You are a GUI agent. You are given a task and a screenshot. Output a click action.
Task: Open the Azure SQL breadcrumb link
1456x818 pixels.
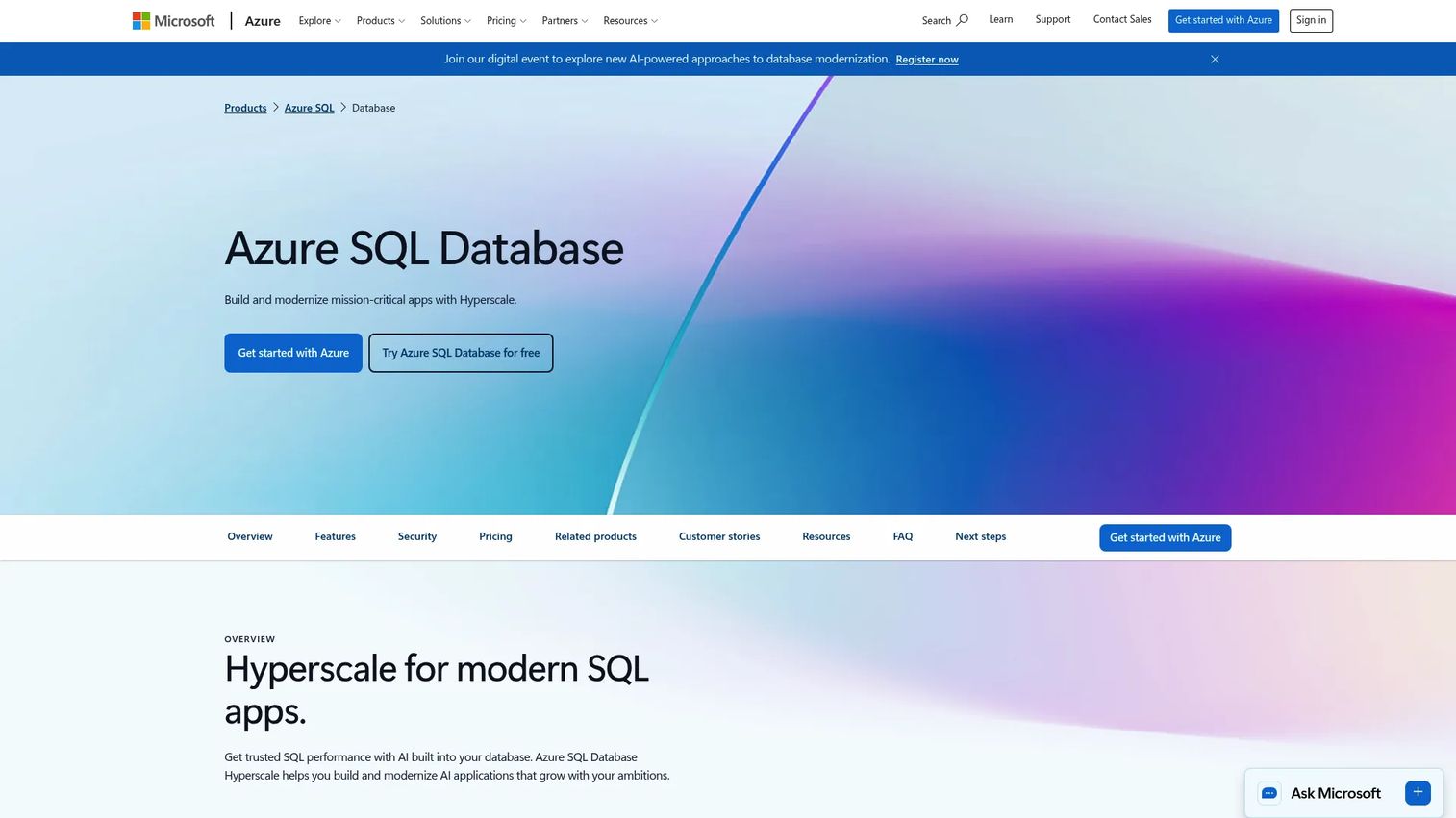point(309,108)
